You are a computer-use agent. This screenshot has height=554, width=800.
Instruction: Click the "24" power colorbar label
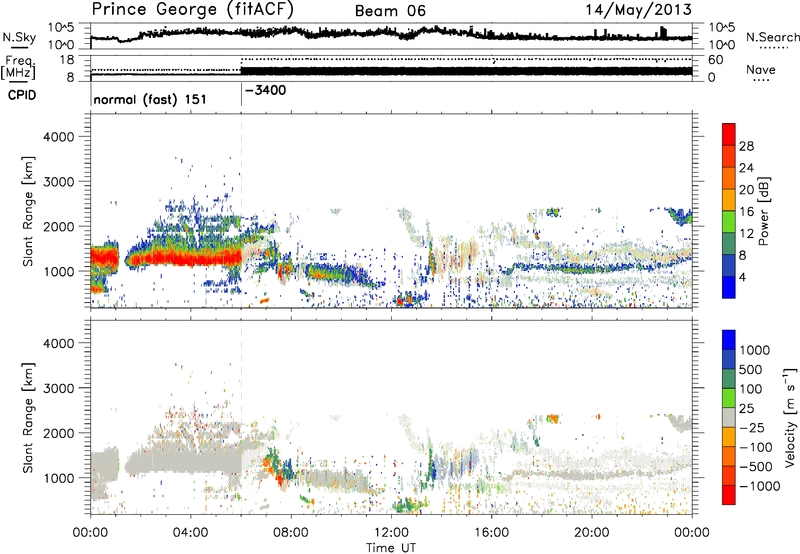pyautogui.click(x=746, y=168)
